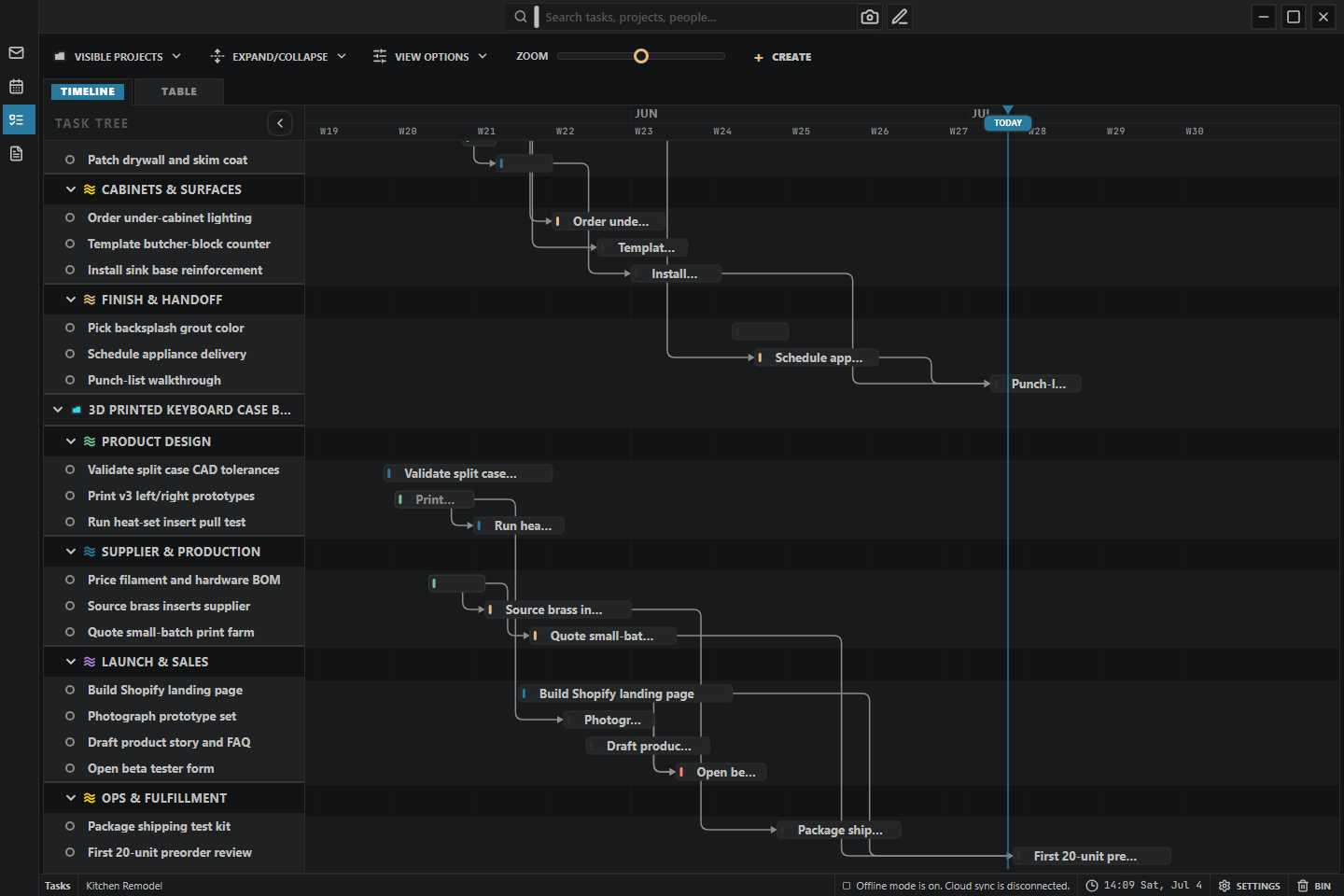Click the Build Shopify landing page bar
The width and height of the screenshot is (1344, 896).
(624, 693)
